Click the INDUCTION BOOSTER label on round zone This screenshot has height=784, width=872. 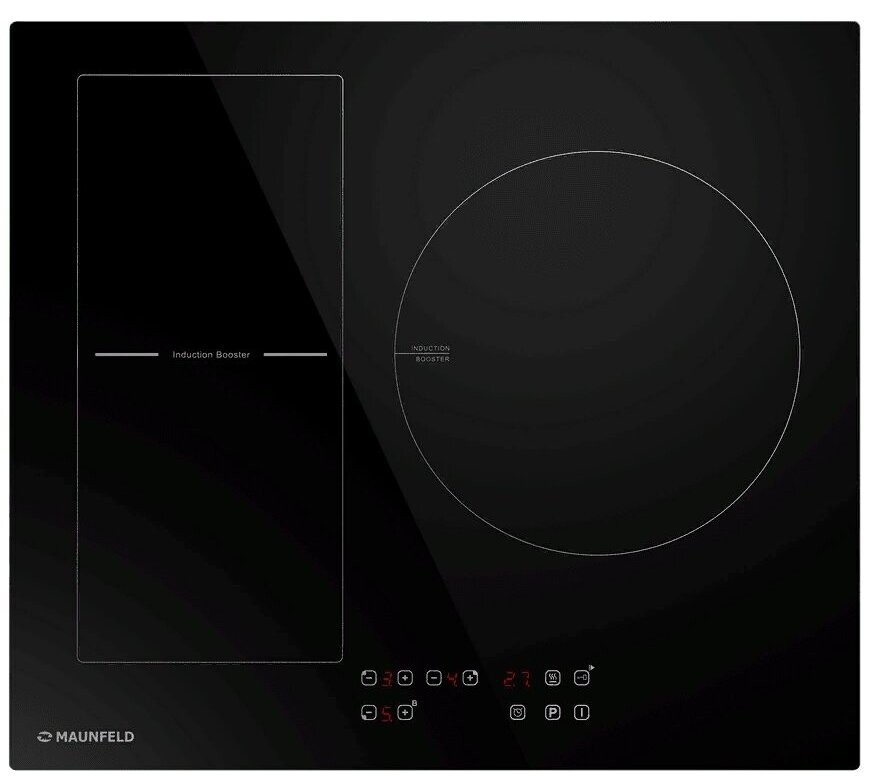pyautogui.click(x=431, y=353)
